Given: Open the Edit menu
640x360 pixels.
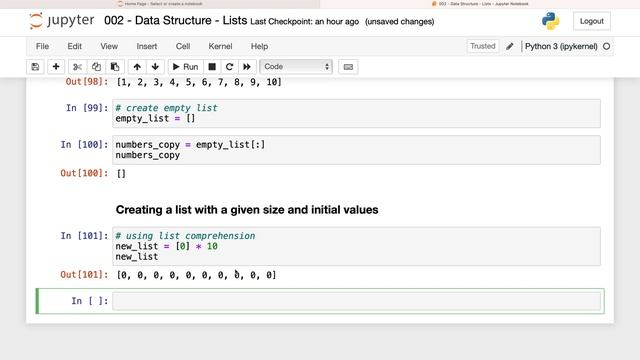Looking at the screenshot, I should coord(75,46).
